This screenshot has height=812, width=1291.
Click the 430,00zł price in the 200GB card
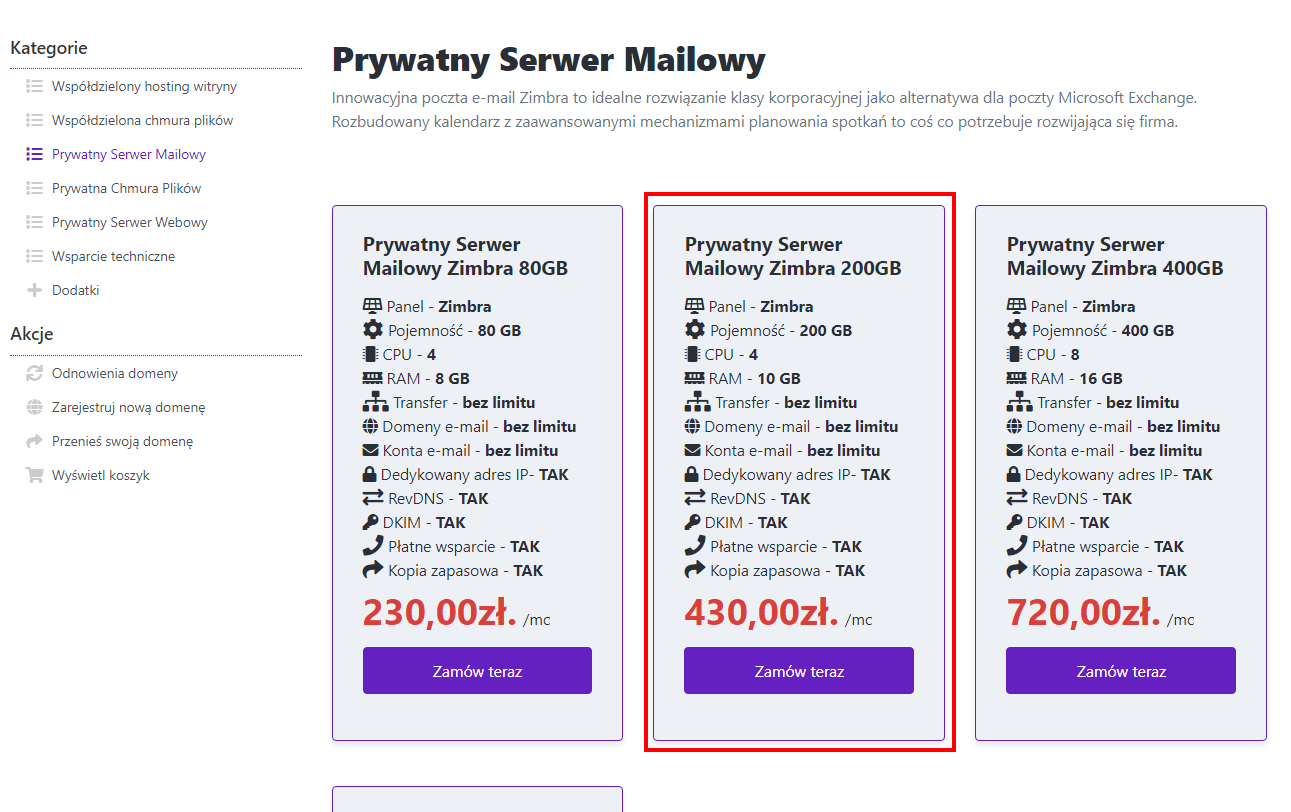pos(761,612)
